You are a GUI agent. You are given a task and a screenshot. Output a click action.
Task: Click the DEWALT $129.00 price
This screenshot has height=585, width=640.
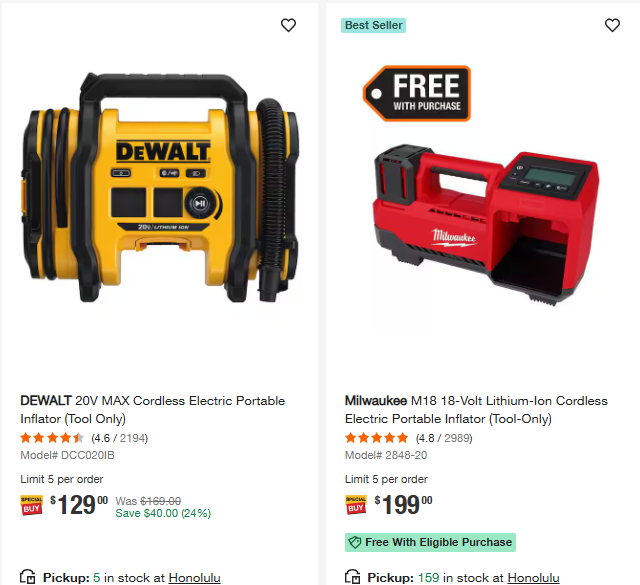79,505
